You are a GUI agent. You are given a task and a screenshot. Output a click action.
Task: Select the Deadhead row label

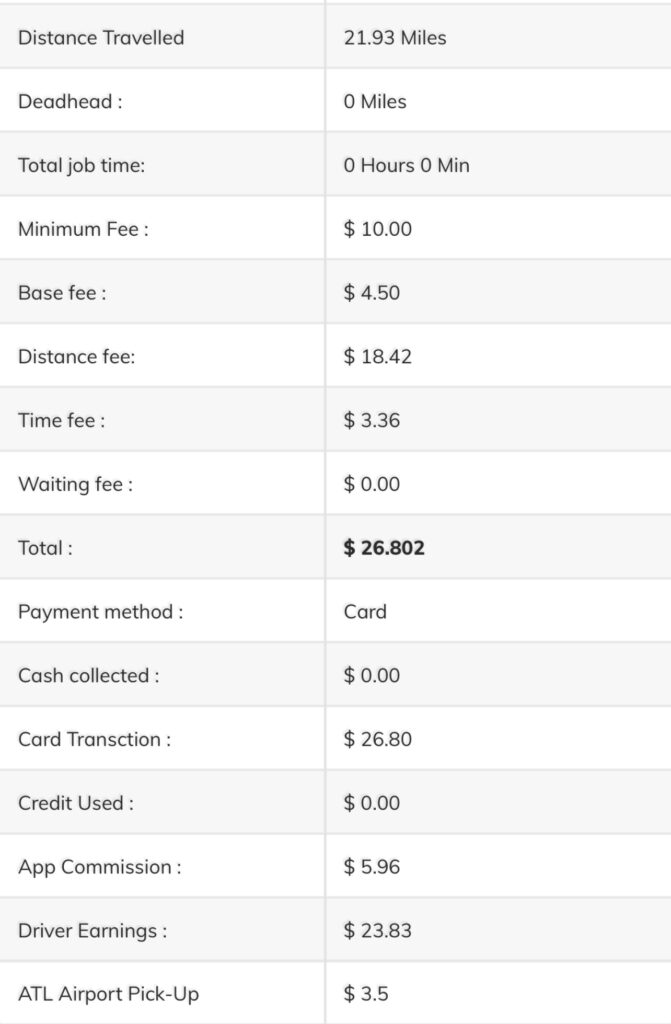point(70,101)
